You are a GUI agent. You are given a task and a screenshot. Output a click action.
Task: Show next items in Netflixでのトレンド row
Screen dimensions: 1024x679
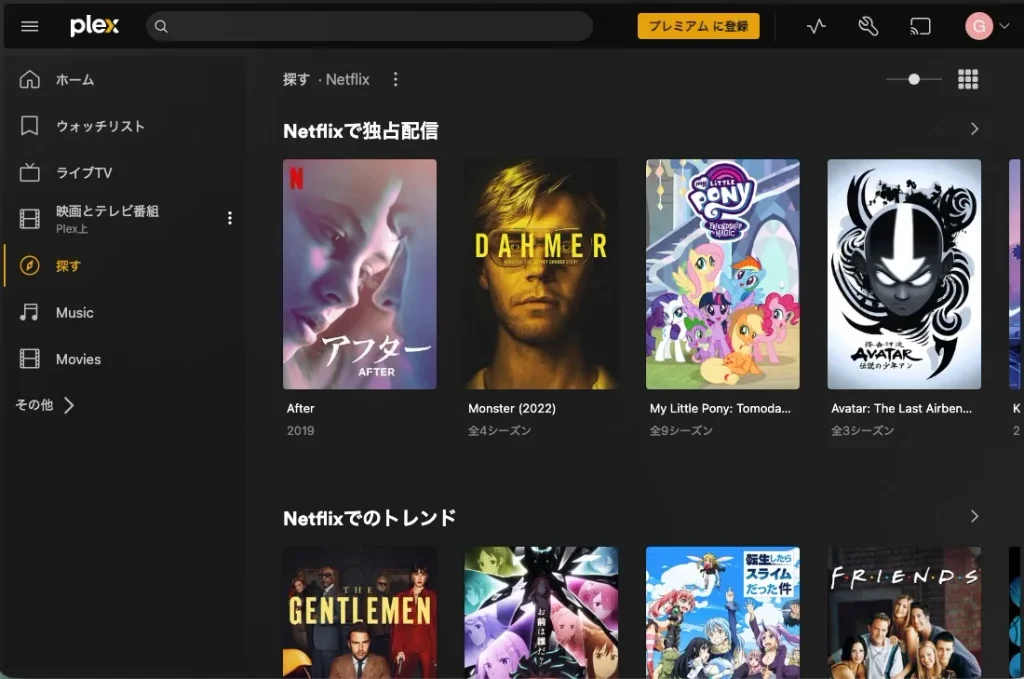974,516
